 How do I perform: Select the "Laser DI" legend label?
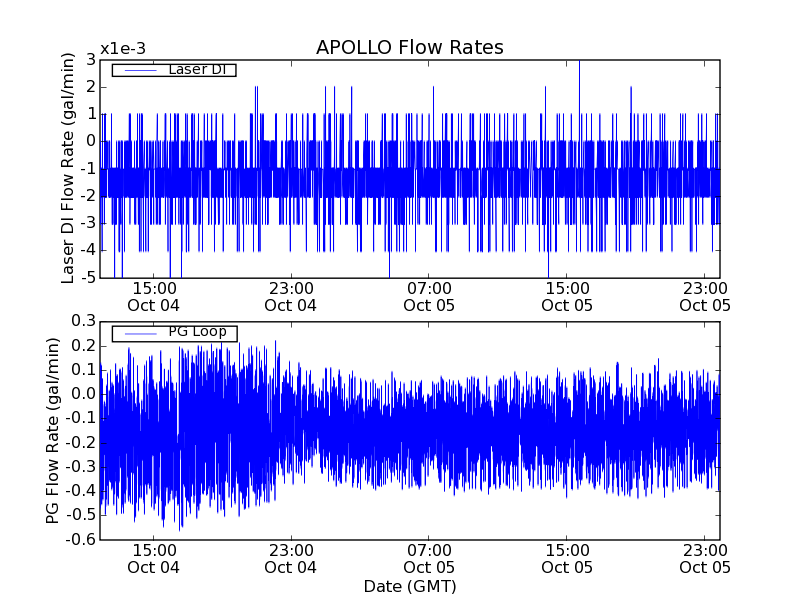[x=197, y=69]
